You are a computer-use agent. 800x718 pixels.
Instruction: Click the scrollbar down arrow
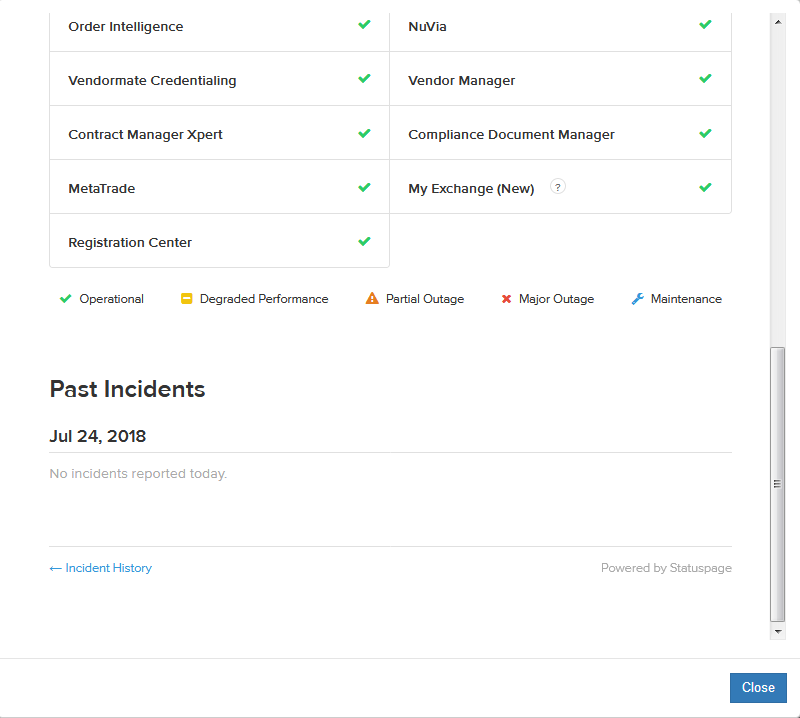tap(778, 632)
